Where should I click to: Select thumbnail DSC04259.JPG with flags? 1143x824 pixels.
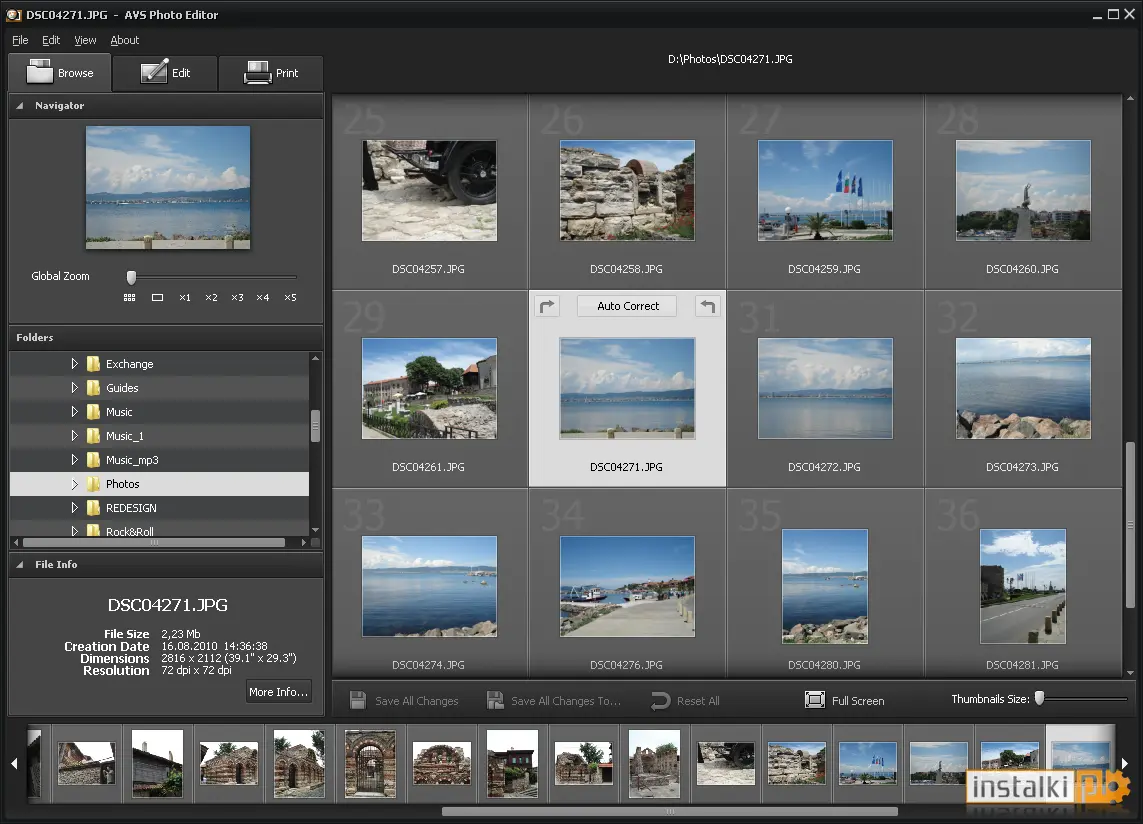pyautogui.click(x=825, y=190)
